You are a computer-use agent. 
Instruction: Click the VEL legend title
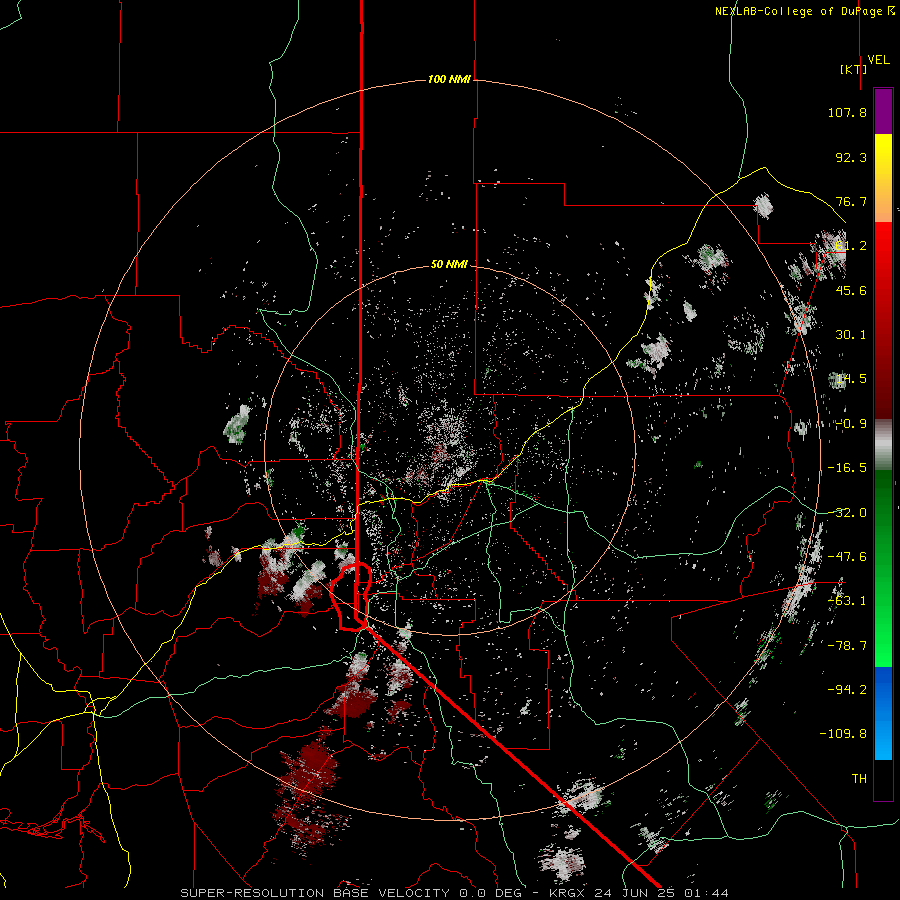tap(878, 60)
